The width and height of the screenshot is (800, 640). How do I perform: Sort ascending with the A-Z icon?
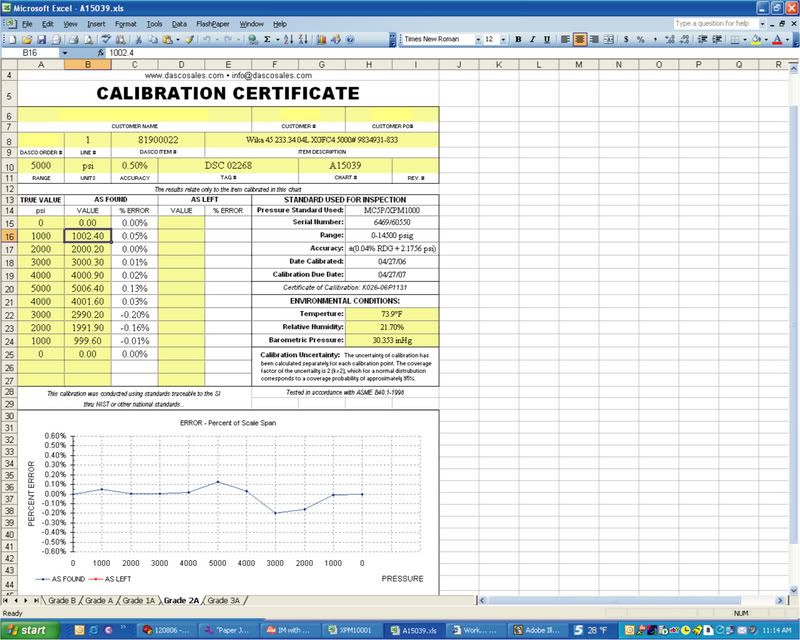click(290, 40)
